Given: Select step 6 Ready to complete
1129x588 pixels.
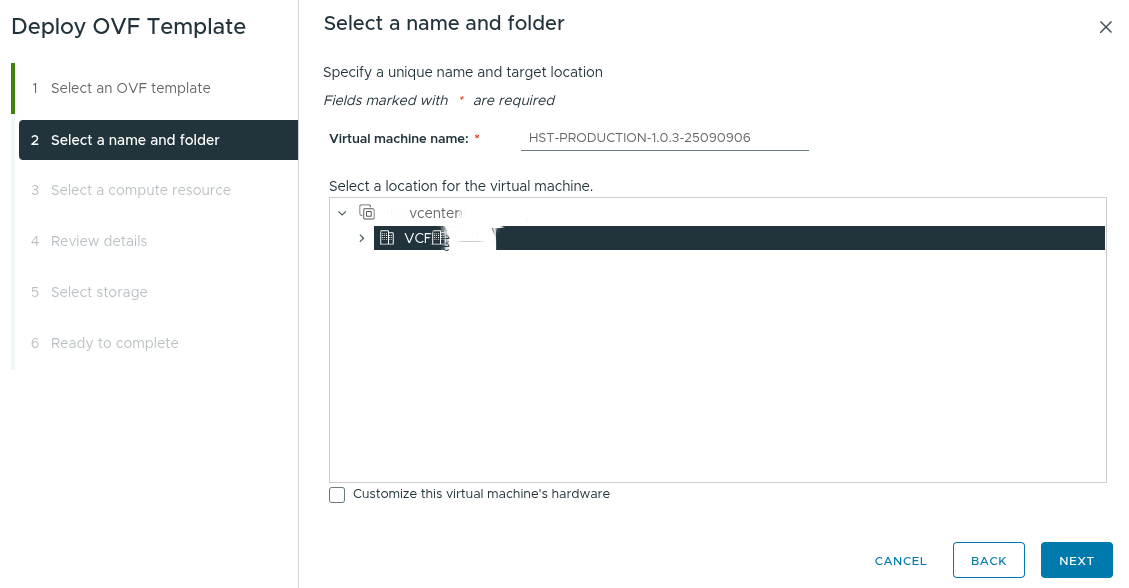Looking at the screenshot, I should pyautogui.click(x=116, y=343).
